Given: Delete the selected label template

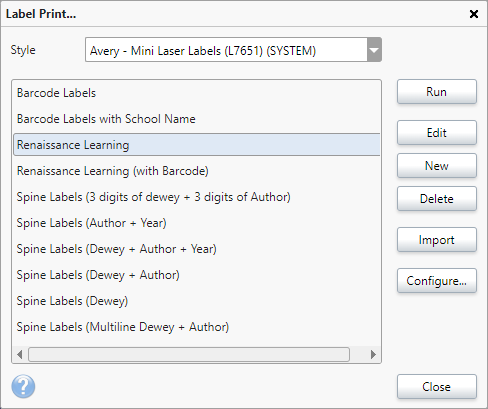Looking at the screenshot, I should tap(437, 199).
